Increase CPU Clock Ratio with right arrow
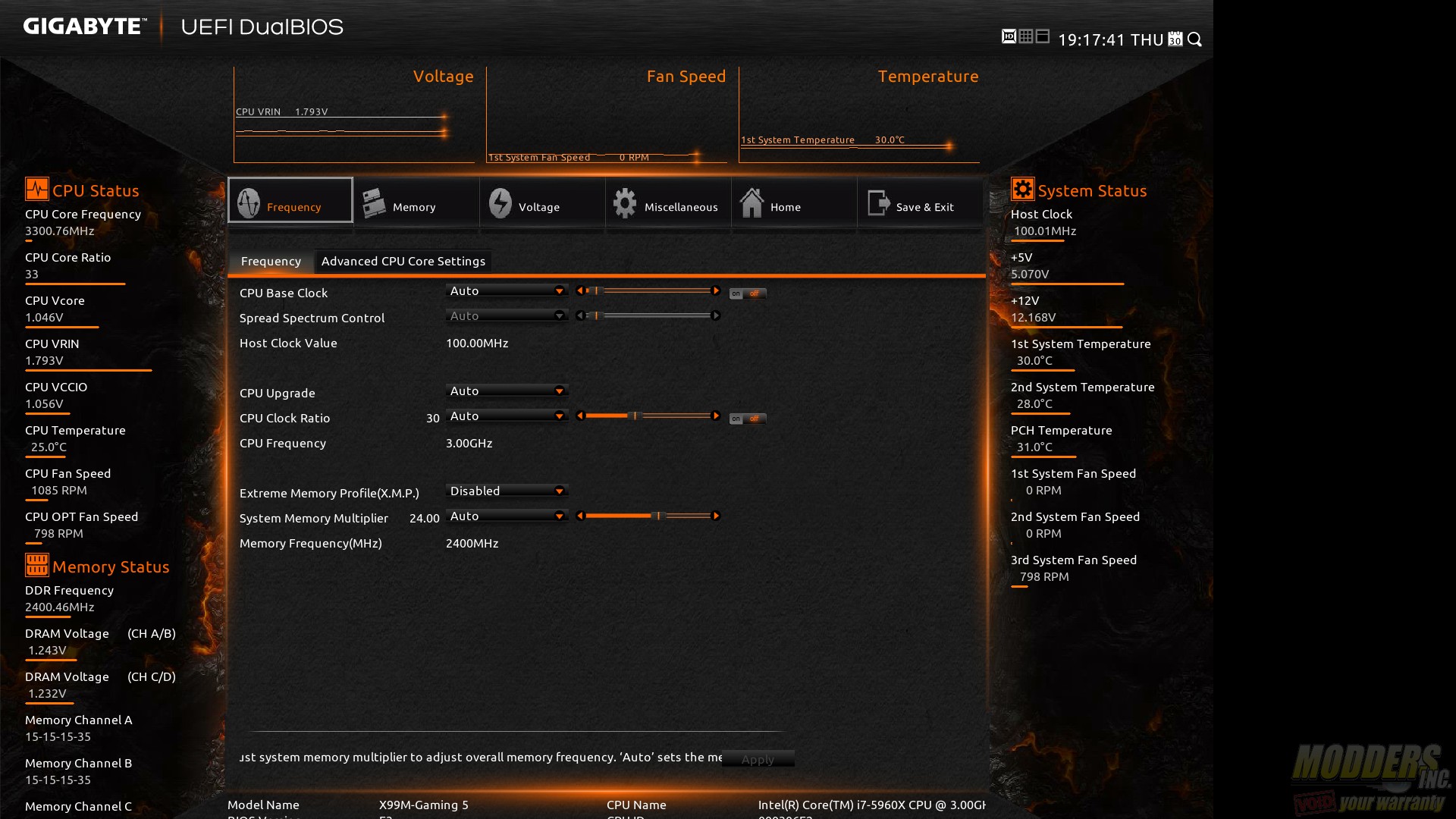1456x819 pixels. (715, 416)
